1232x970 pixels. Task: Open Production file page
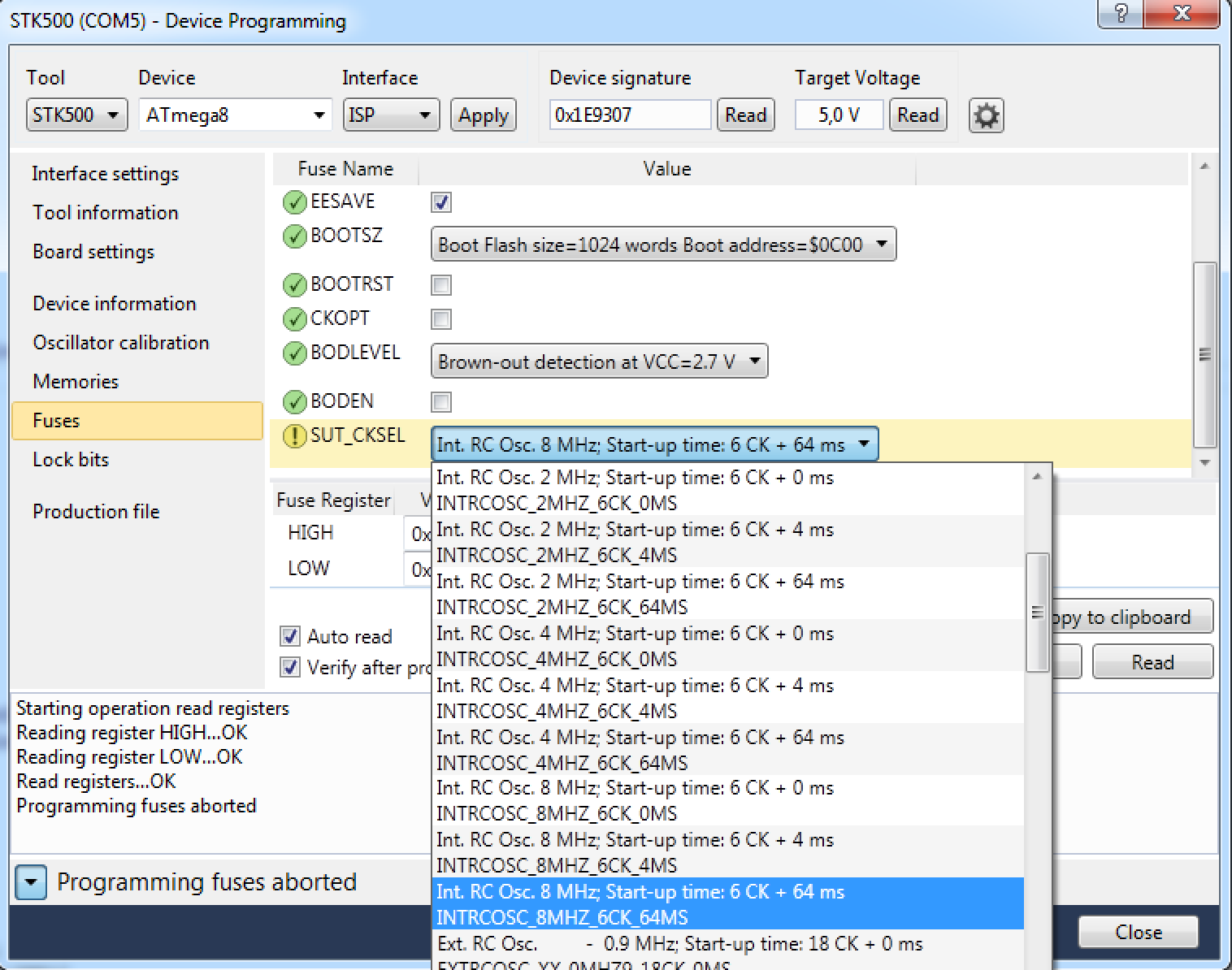point(96,512)
